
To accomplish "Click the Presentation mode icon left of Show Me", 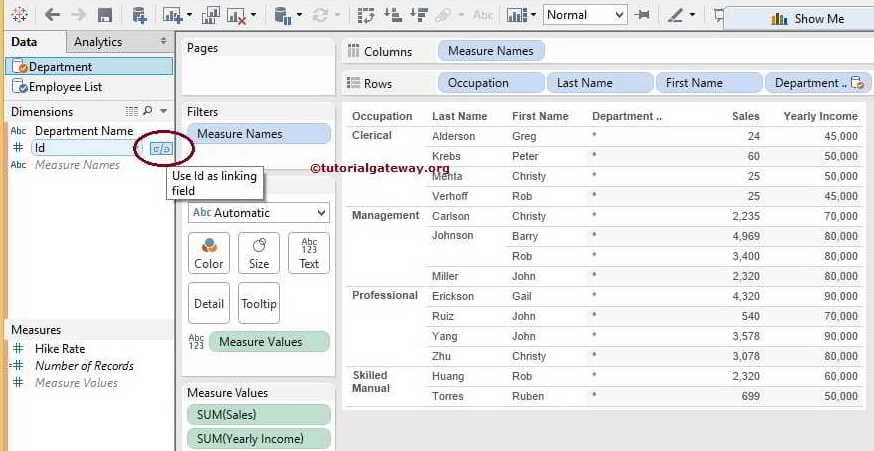I will click(x=718, y=15).
